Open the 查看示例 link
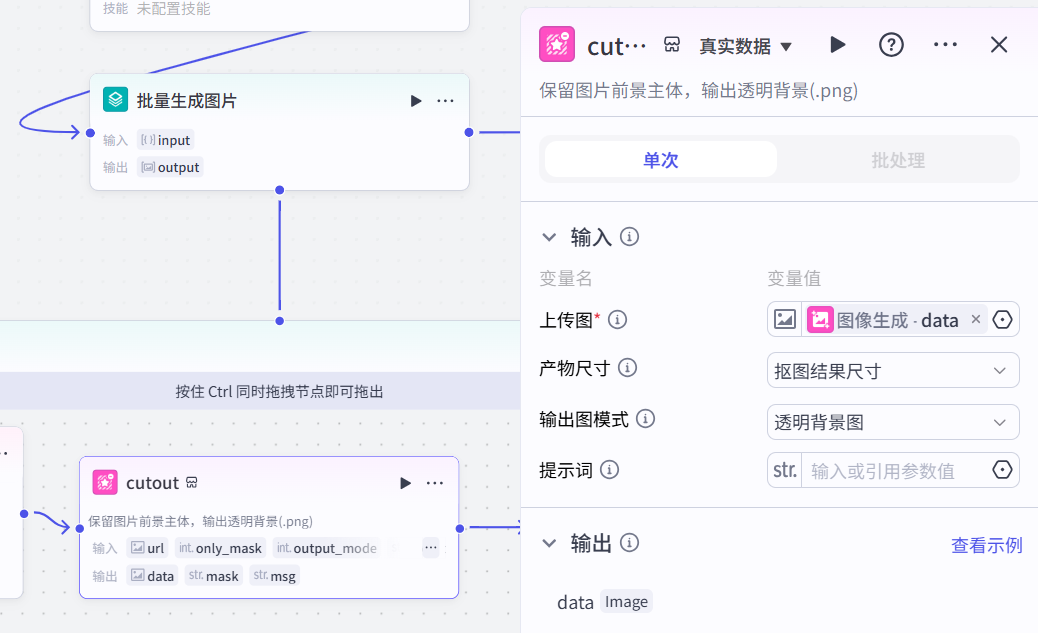Viewport: 1038px width, 633px height. [986, 545]
